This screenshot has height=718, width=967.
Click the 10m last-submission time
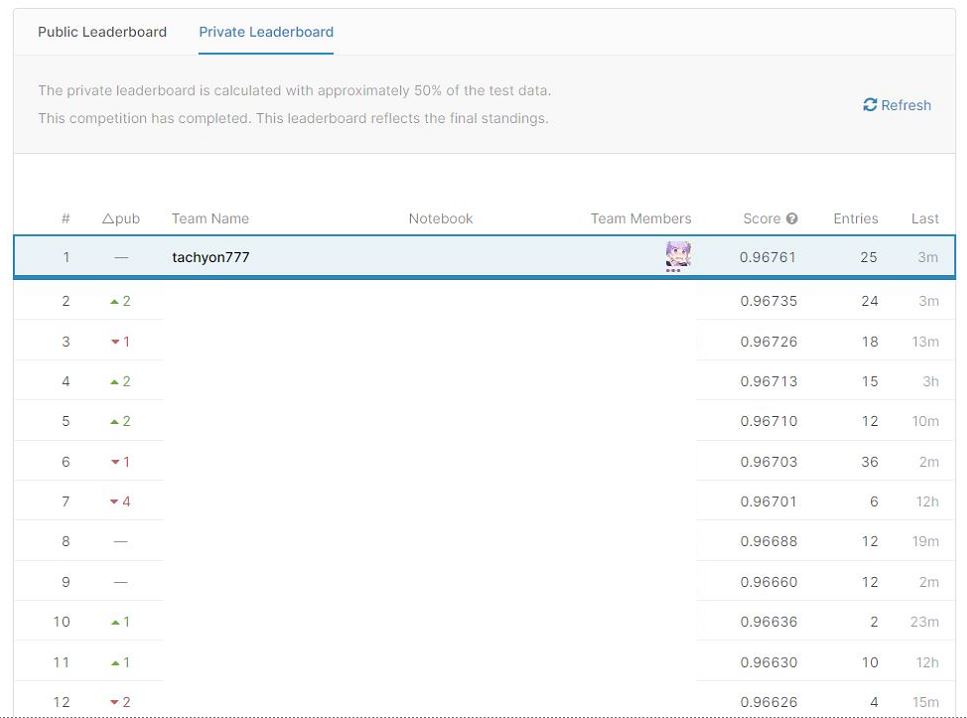[926, 421]
